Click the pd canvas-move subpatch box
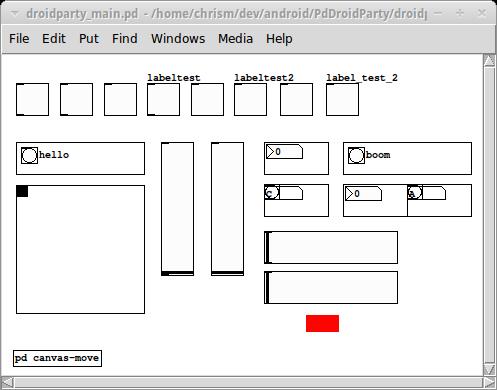497x390 pixels. tap(57, 358)
